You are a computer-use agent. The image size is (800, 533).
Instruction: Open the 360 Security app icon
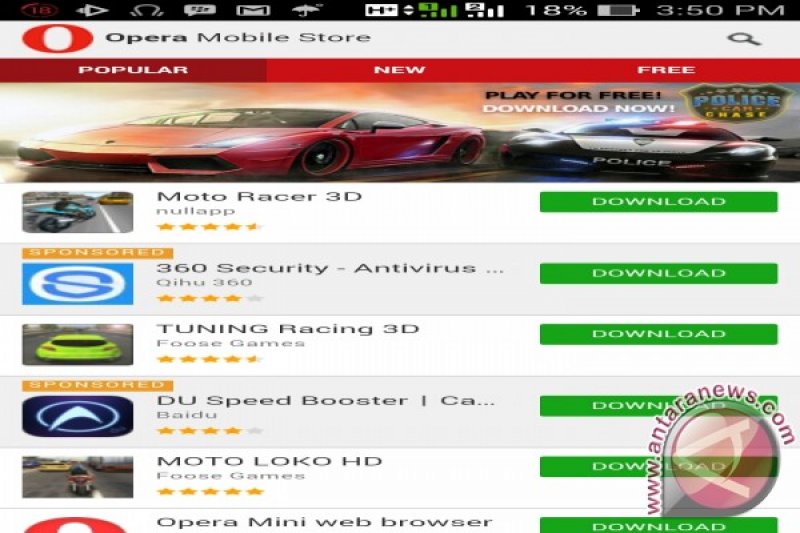[78, 284]
